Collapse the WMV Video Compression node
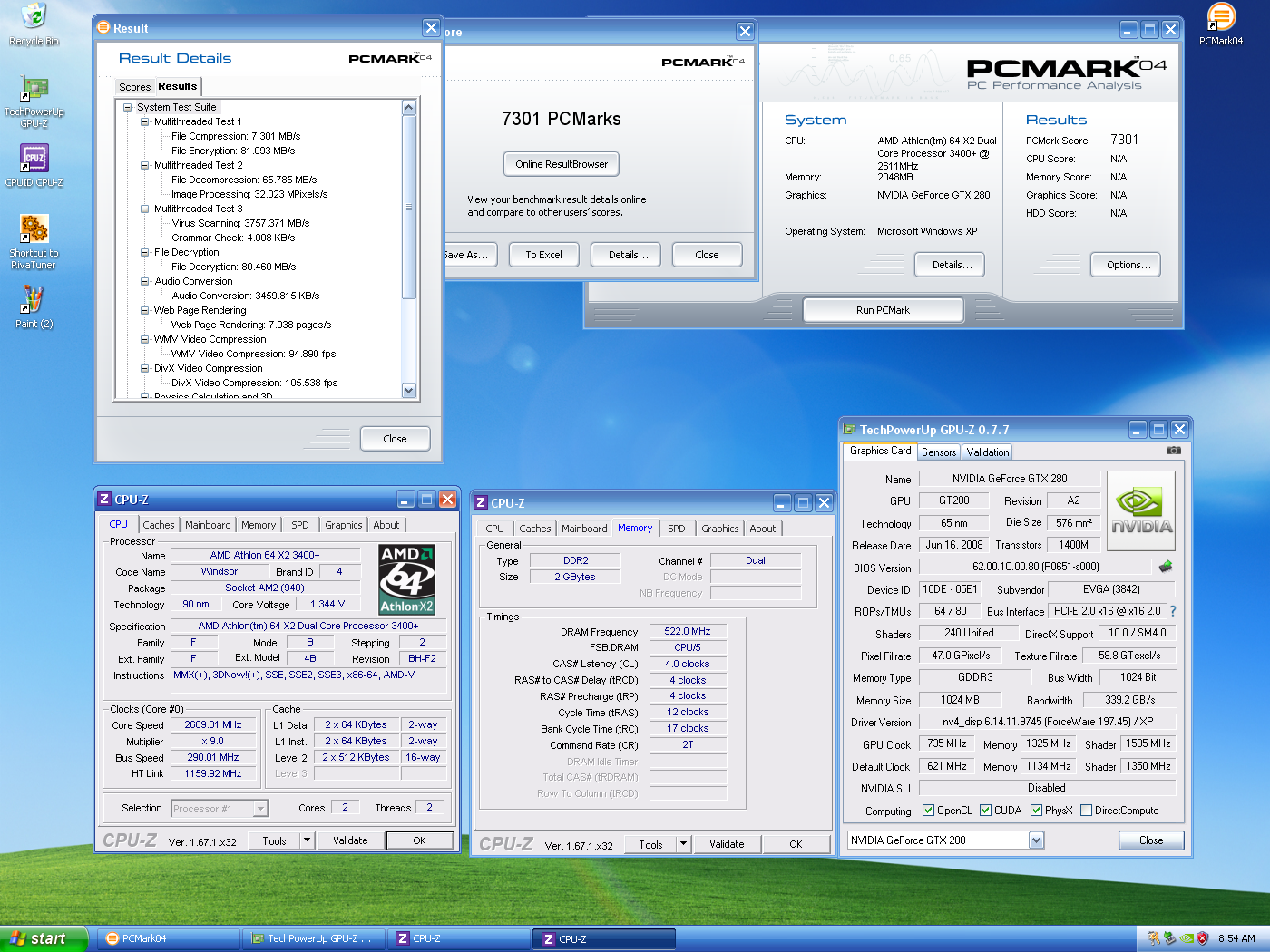The height and width of the screenshot is (952, 1270). [x=145, y=339]
